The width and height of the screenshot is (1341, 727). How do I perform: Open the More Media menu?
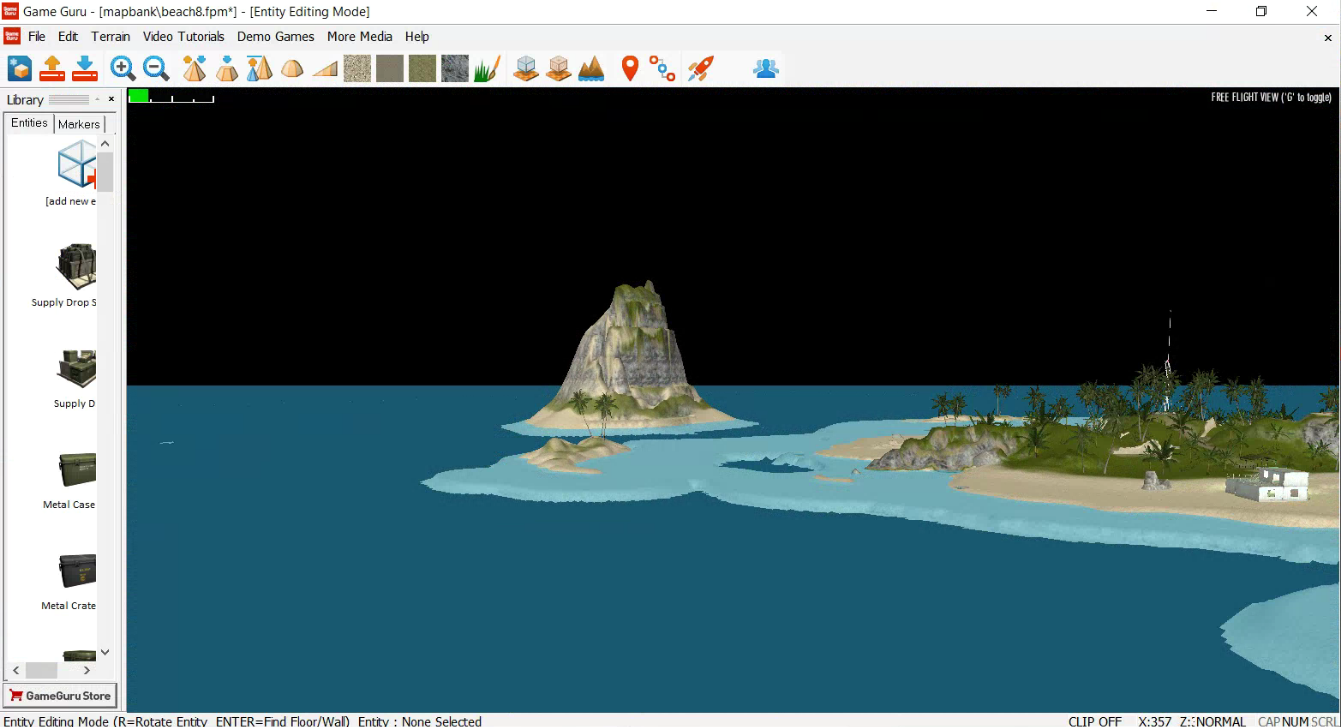pyautogui.click(x=360, y=37)
